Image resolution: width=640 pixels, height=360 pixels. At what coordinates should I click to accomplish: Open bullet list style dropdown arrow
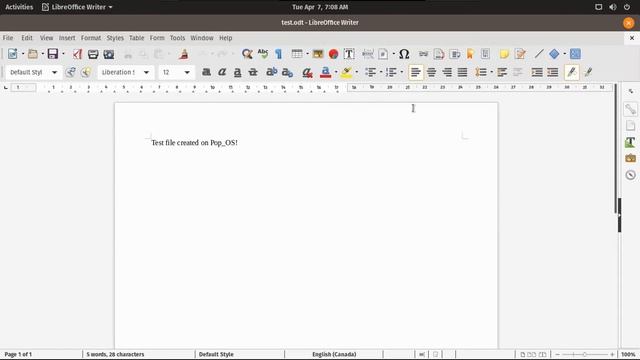pos(381,72)
